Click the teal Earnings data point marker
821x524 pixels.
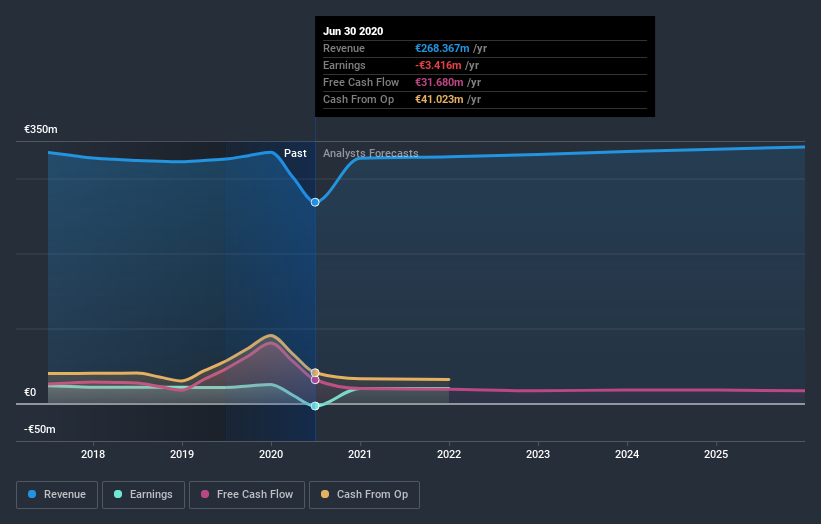pos(315,406)
